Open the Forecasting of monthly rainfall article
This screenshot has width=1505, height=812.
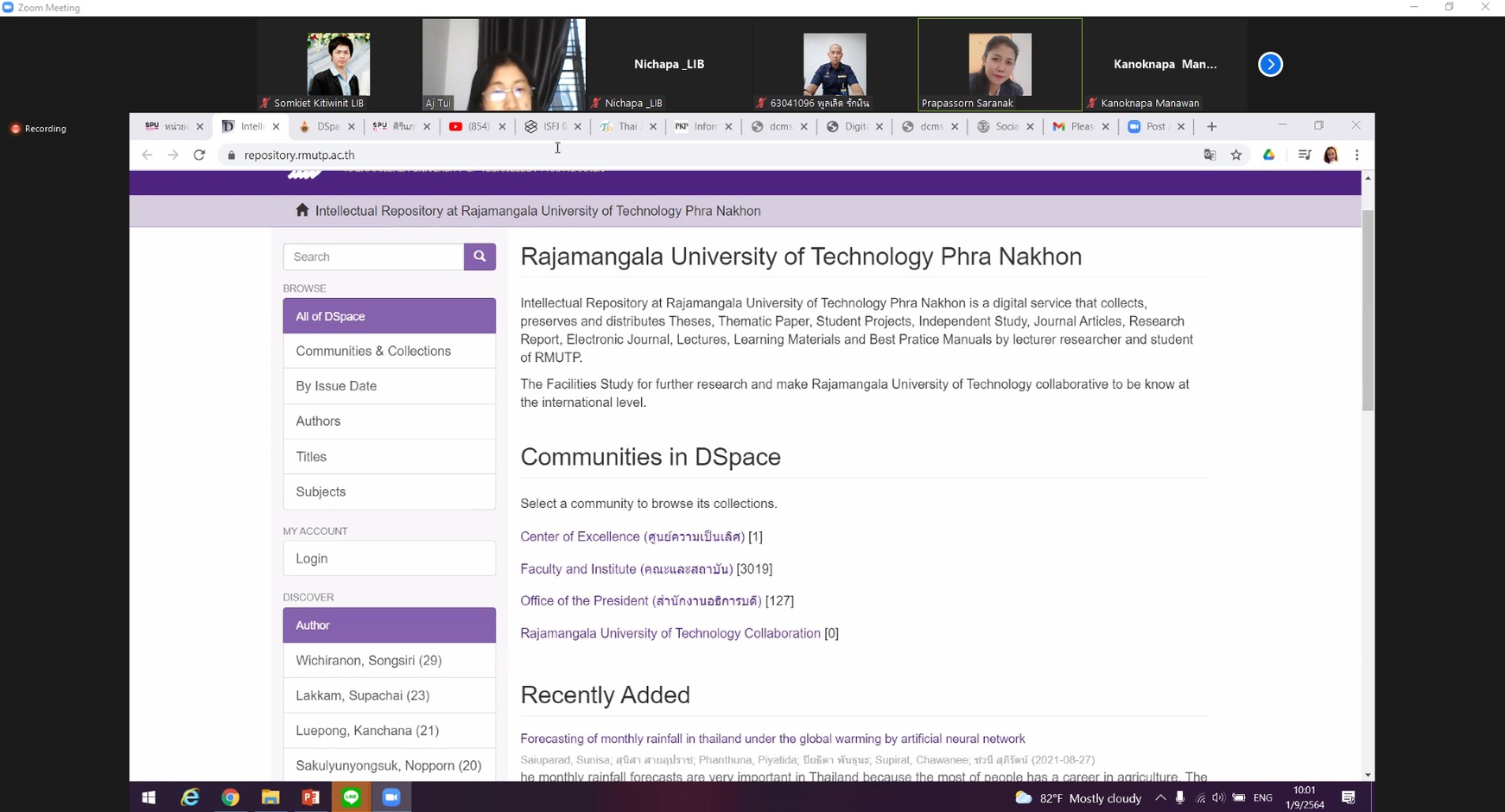(772, 739)
